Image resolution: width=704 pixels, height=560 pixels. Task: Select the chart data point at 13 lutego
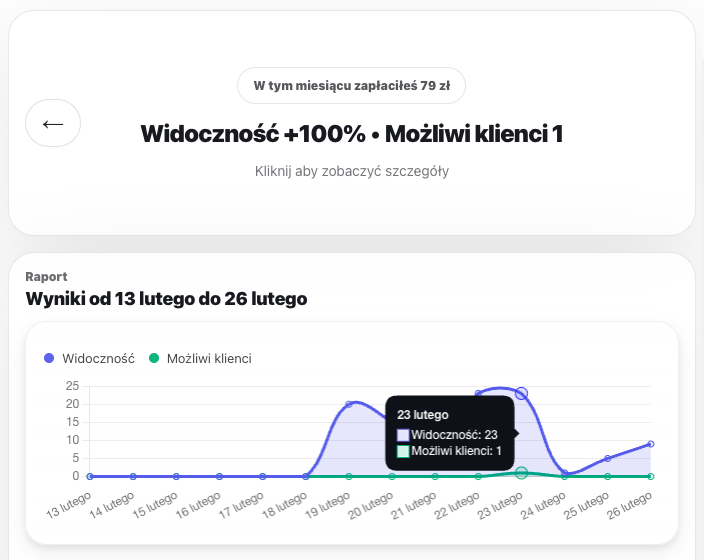pos(90,476)
